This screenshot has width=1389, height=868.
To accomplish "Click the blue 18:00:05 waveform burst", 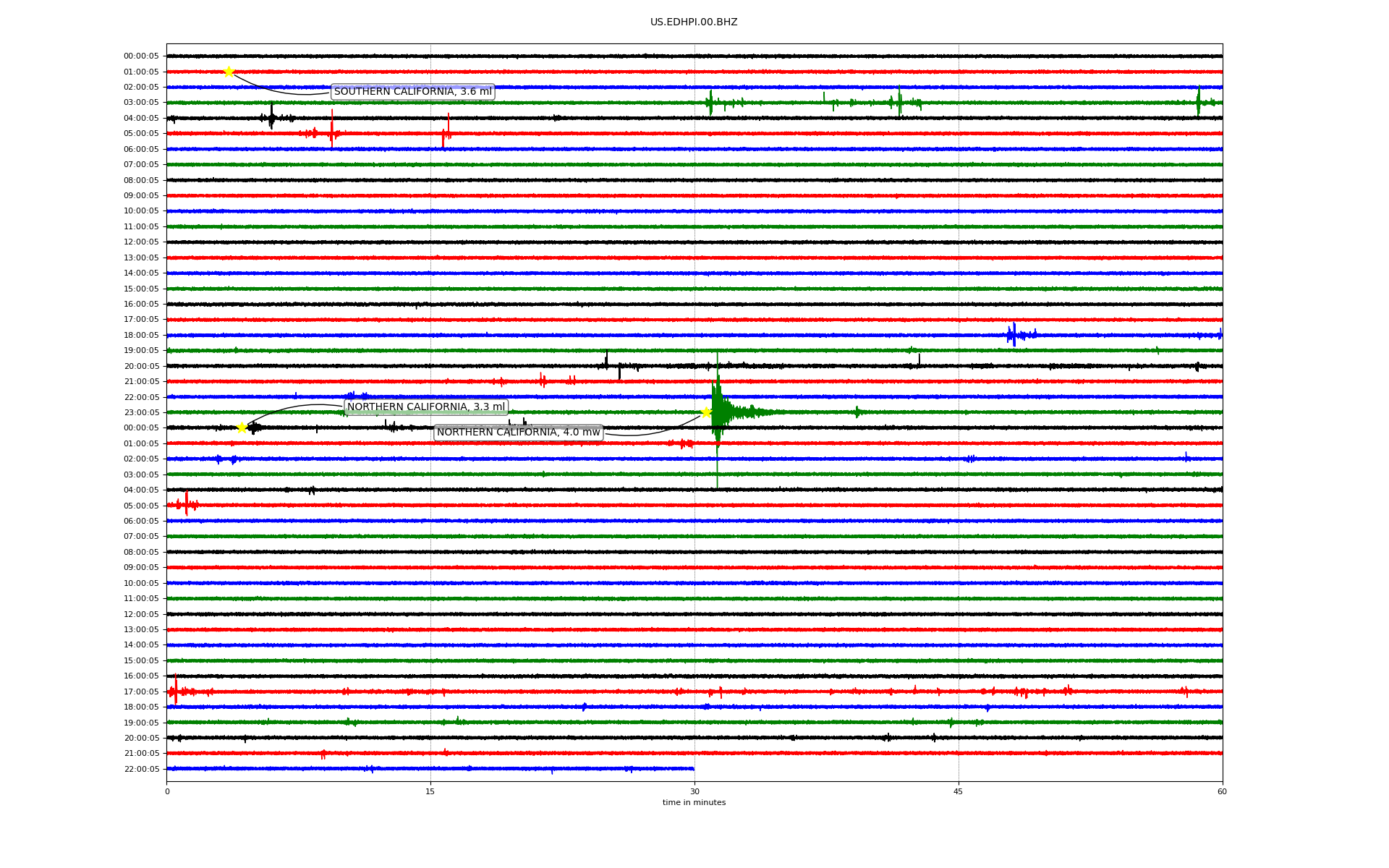I will (x=1014, y=334).
